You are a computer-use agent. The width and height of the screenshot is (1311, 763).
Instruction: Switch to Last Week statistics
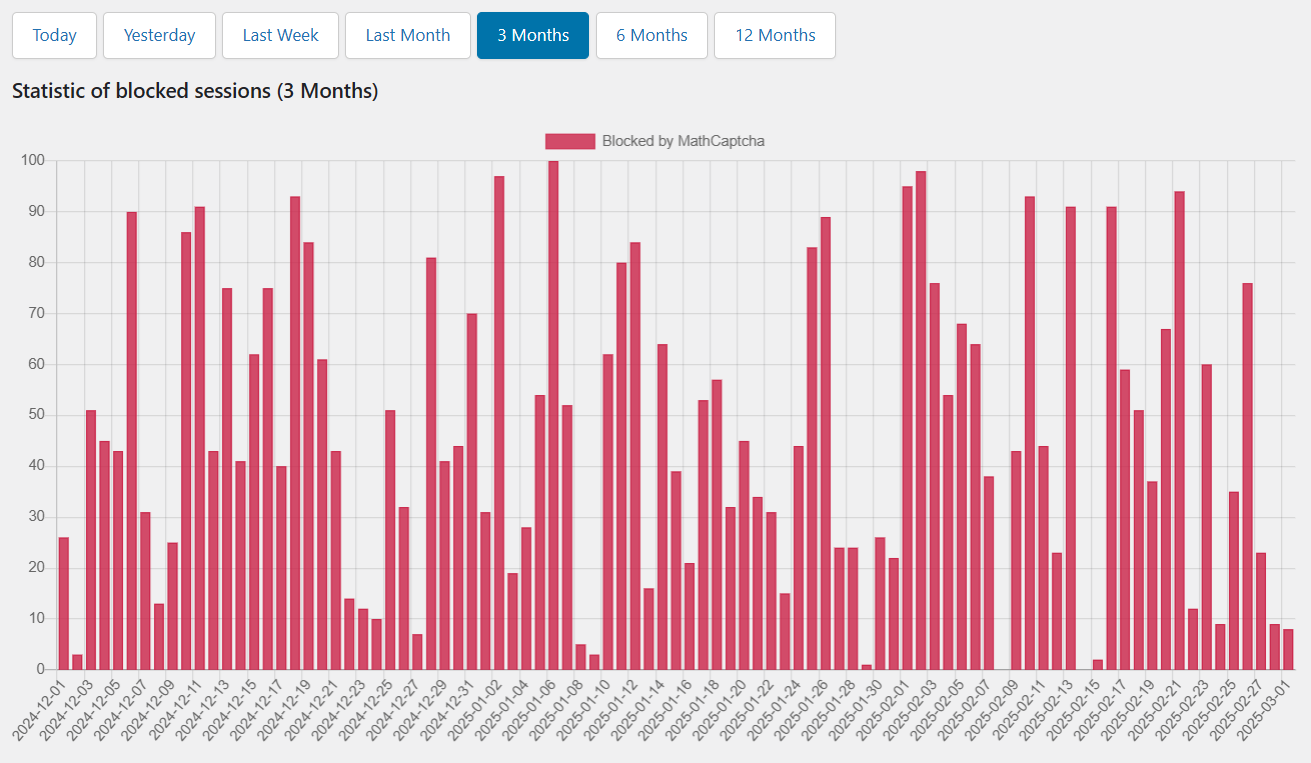pos(280,35)
